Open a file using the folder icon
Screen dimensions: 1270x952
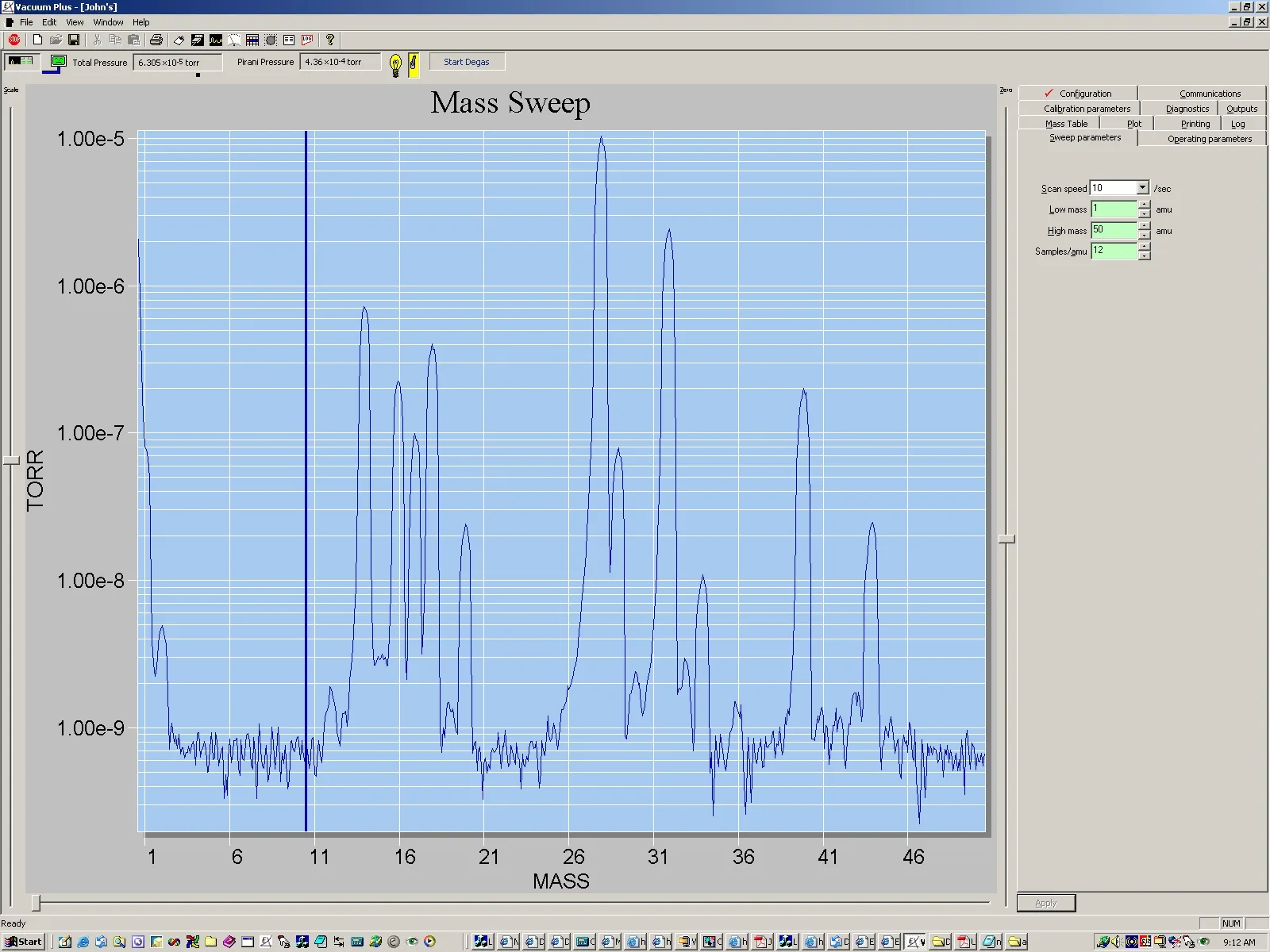click(x=56, y=40)
